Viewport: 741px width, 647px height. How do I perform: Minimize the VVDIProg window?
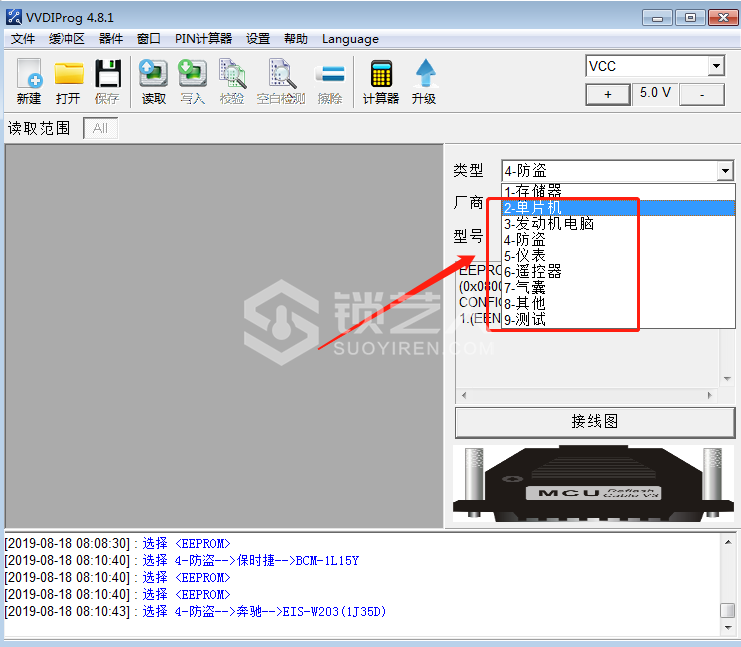click(657, 17)
